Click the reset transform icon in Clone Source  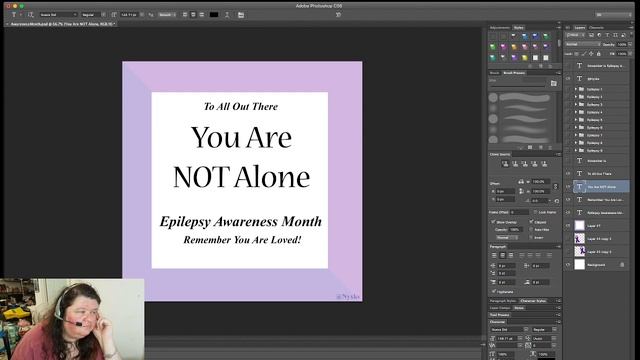[x=556, y=201]
